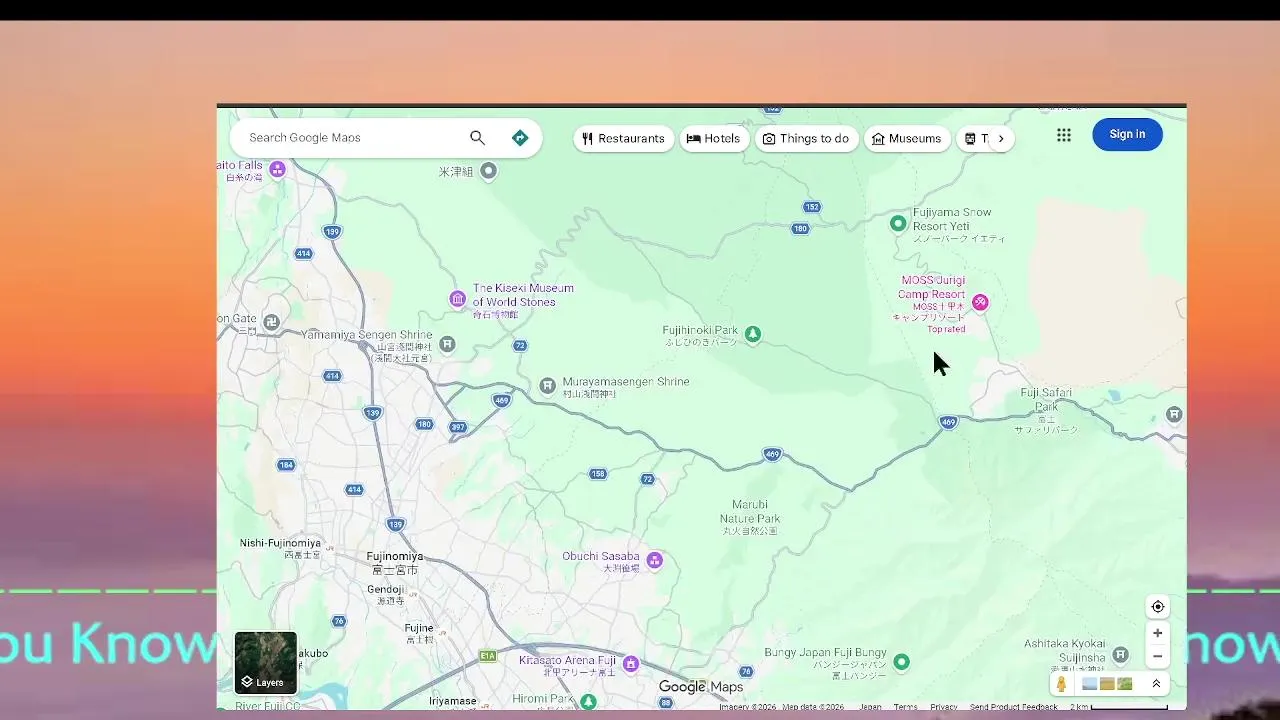Select the Fujihinoki Park tree marker
1280x720 pixels.
[753, 334]
